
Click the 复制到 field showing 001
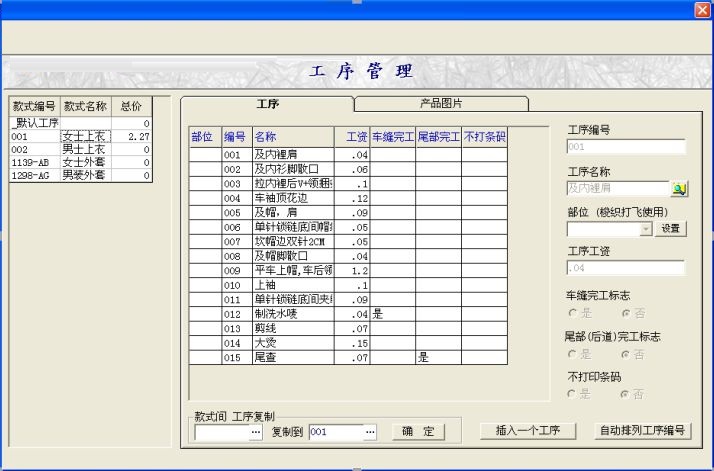point(337,432)
